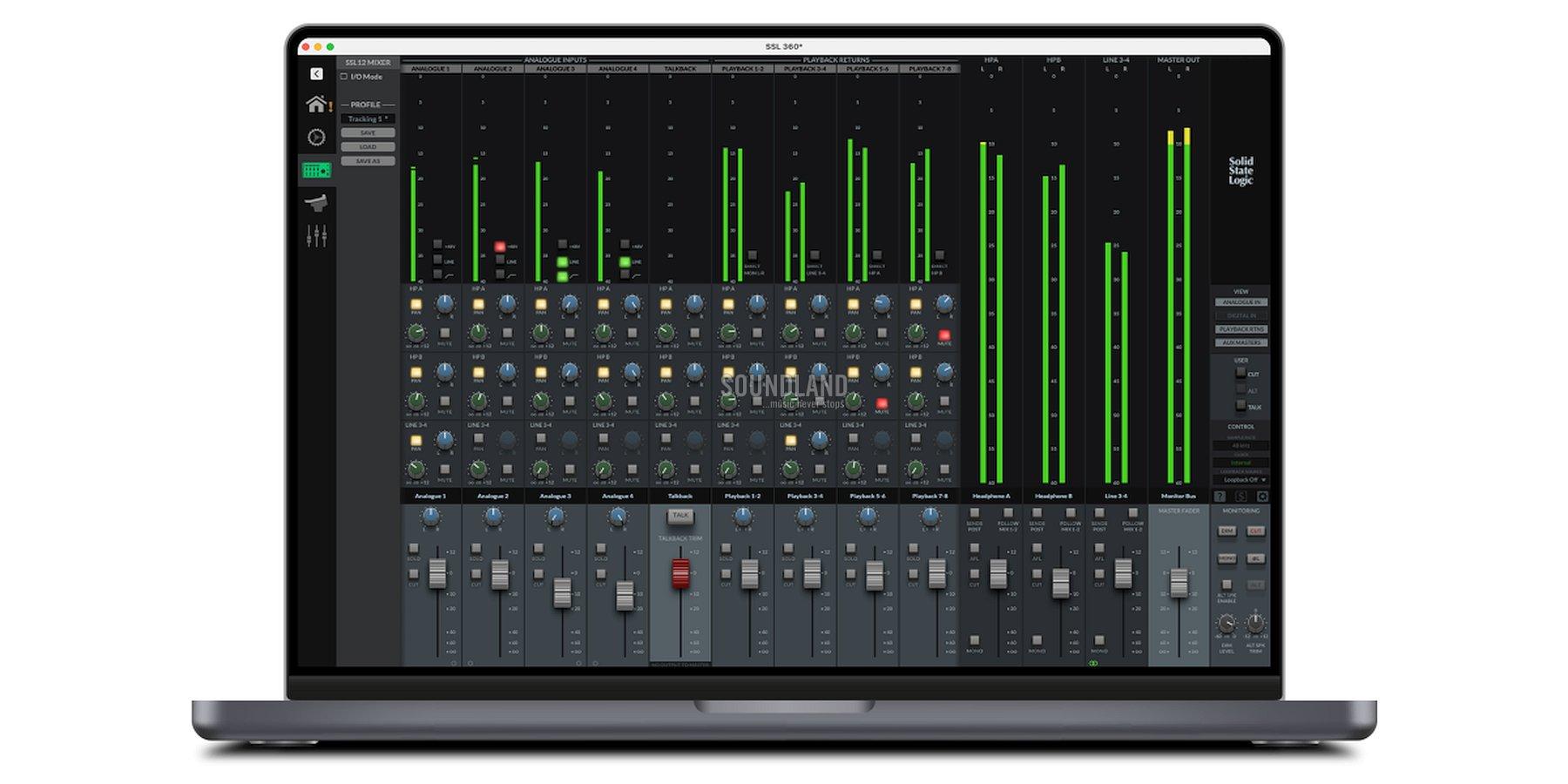Toggle MONO at bottom of Line 3-4 output

coord(1099,641)
